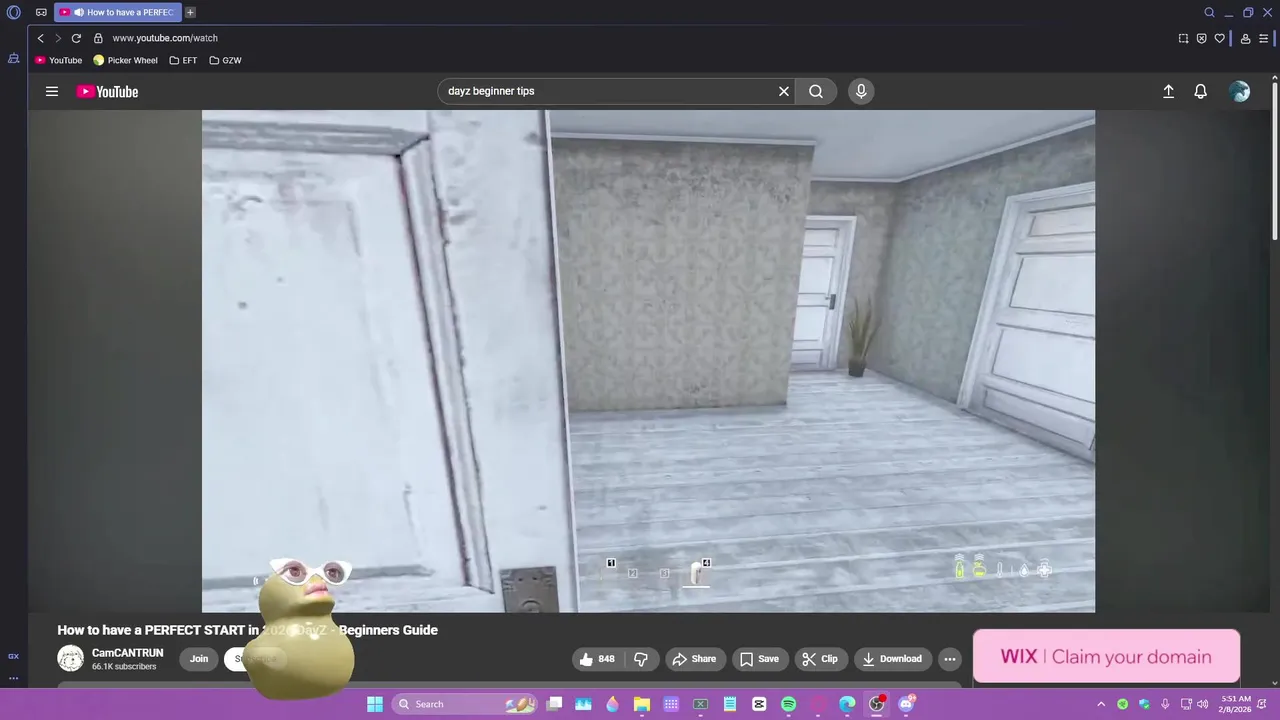Open the Easy Setup settings icon
Screen dimensions: 1280x720
[1263, 38]
